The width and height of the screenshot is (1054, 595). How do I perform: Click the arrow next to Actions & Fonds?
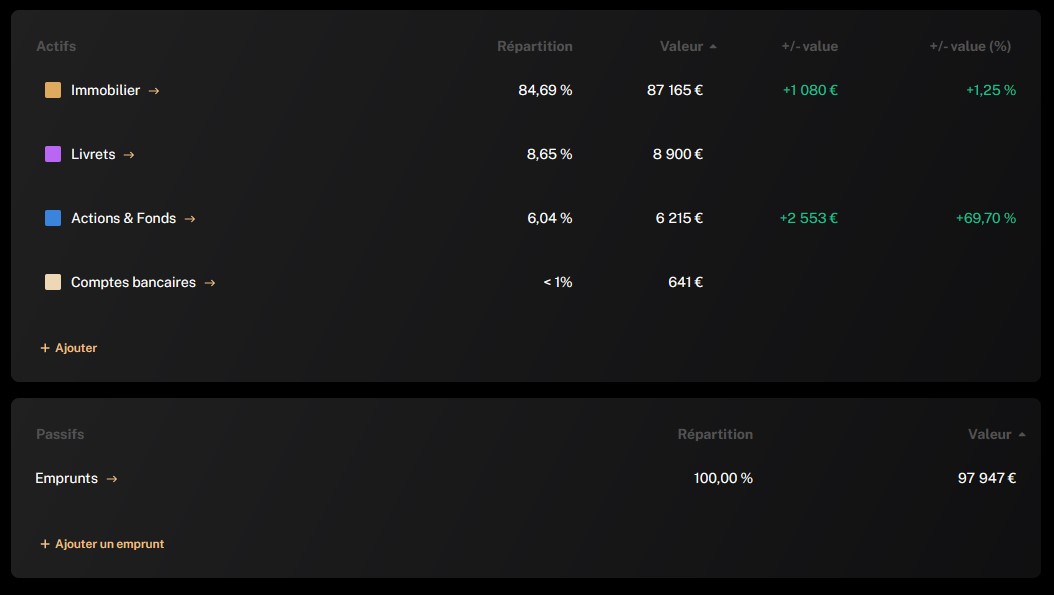[190, 219]
